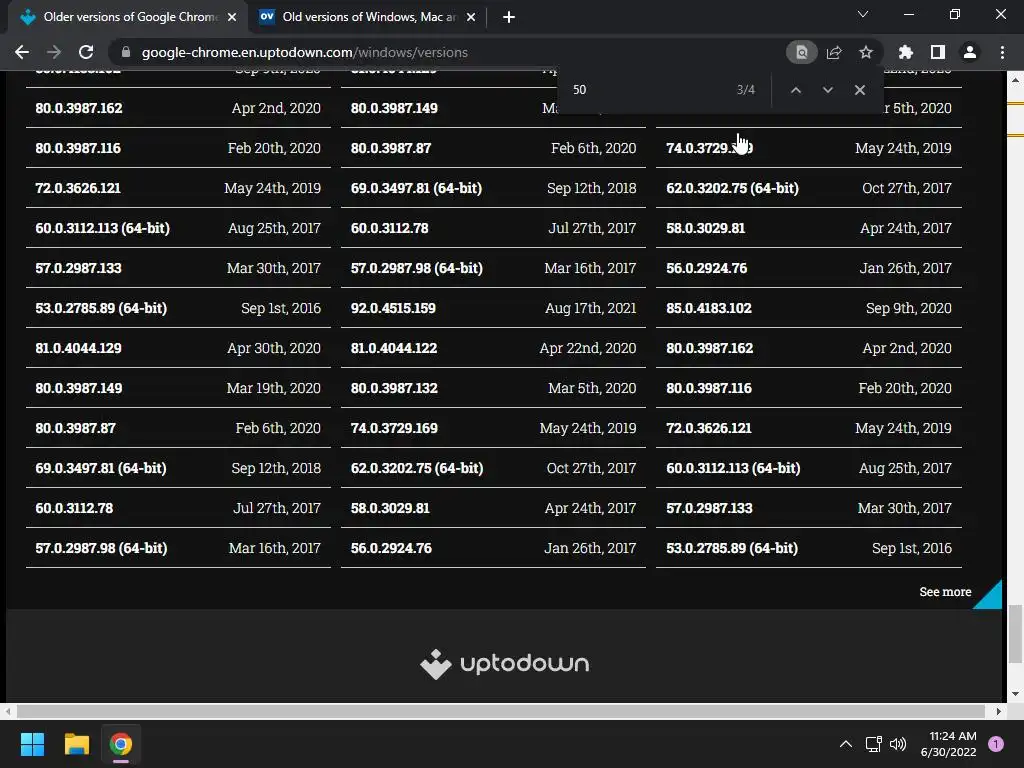Open version 80.0.3987.132 from Mar 5th, 2020
The height and width of the screenshot is (768, 1024).
pos(493,388)
